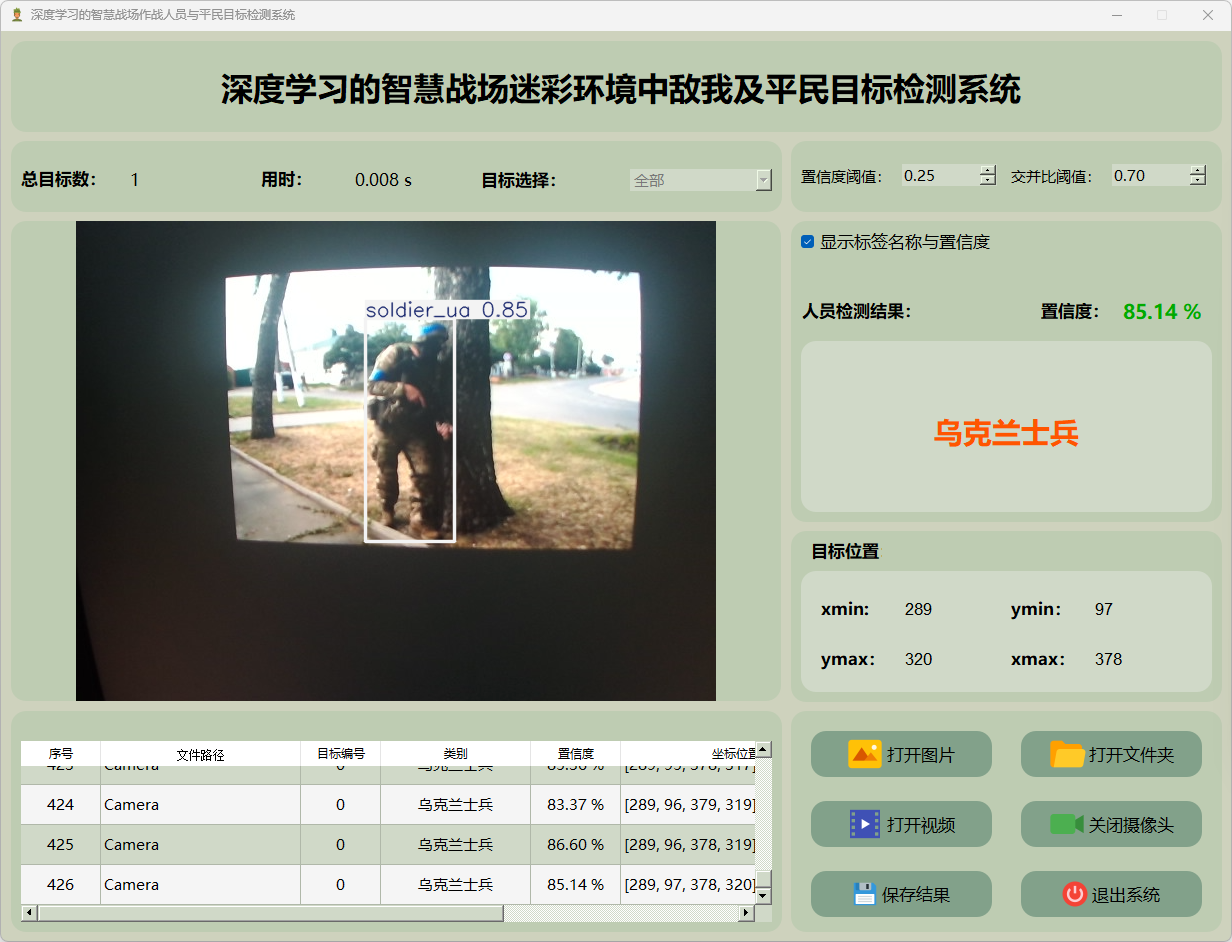The height and width of the screenshot is (942, 1232).
Task: Click the floppy disk save results icon
Action: pos(864,894)
